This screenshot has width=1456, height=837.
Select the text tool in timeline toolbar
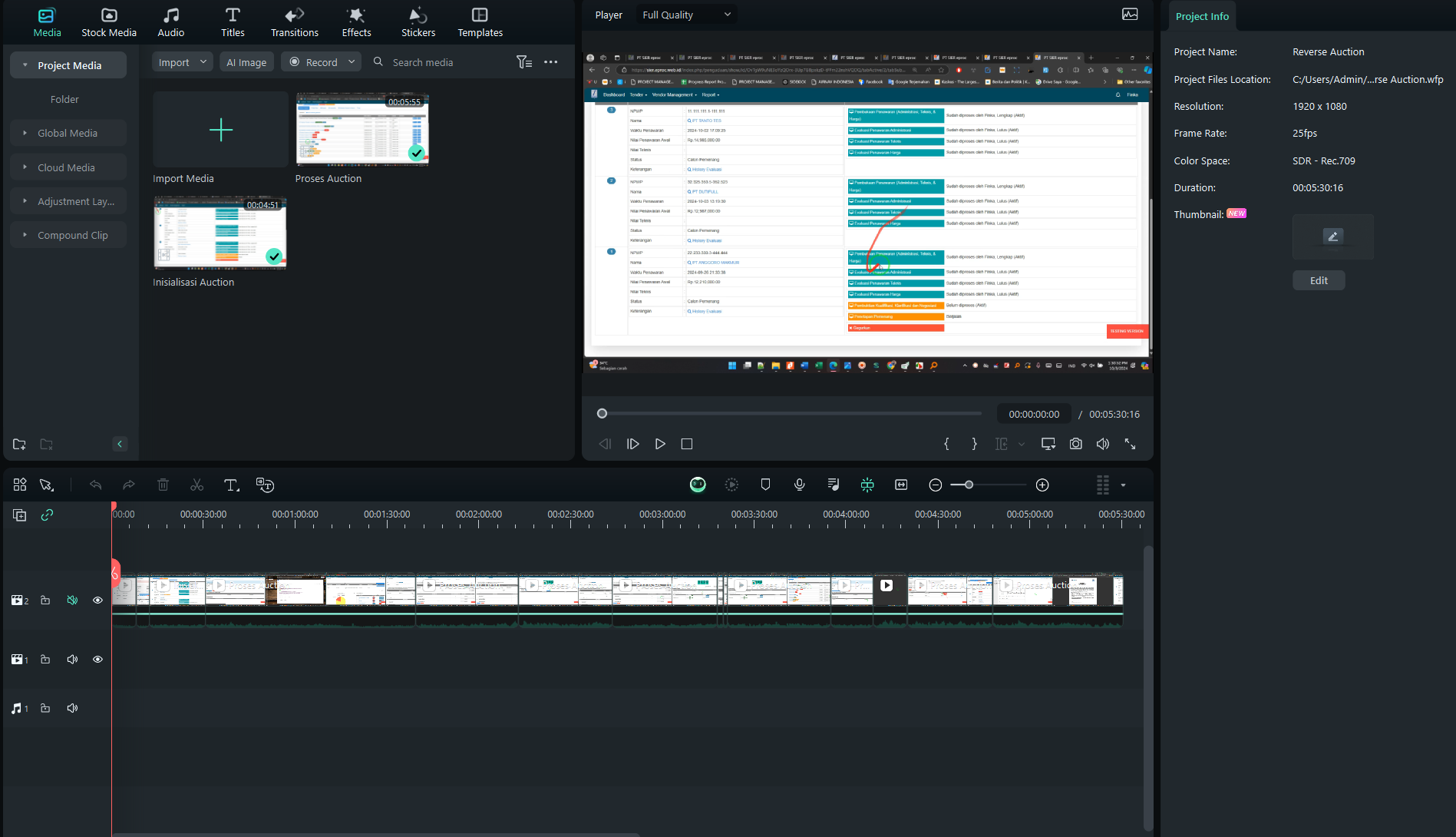(x=231, y=485)
